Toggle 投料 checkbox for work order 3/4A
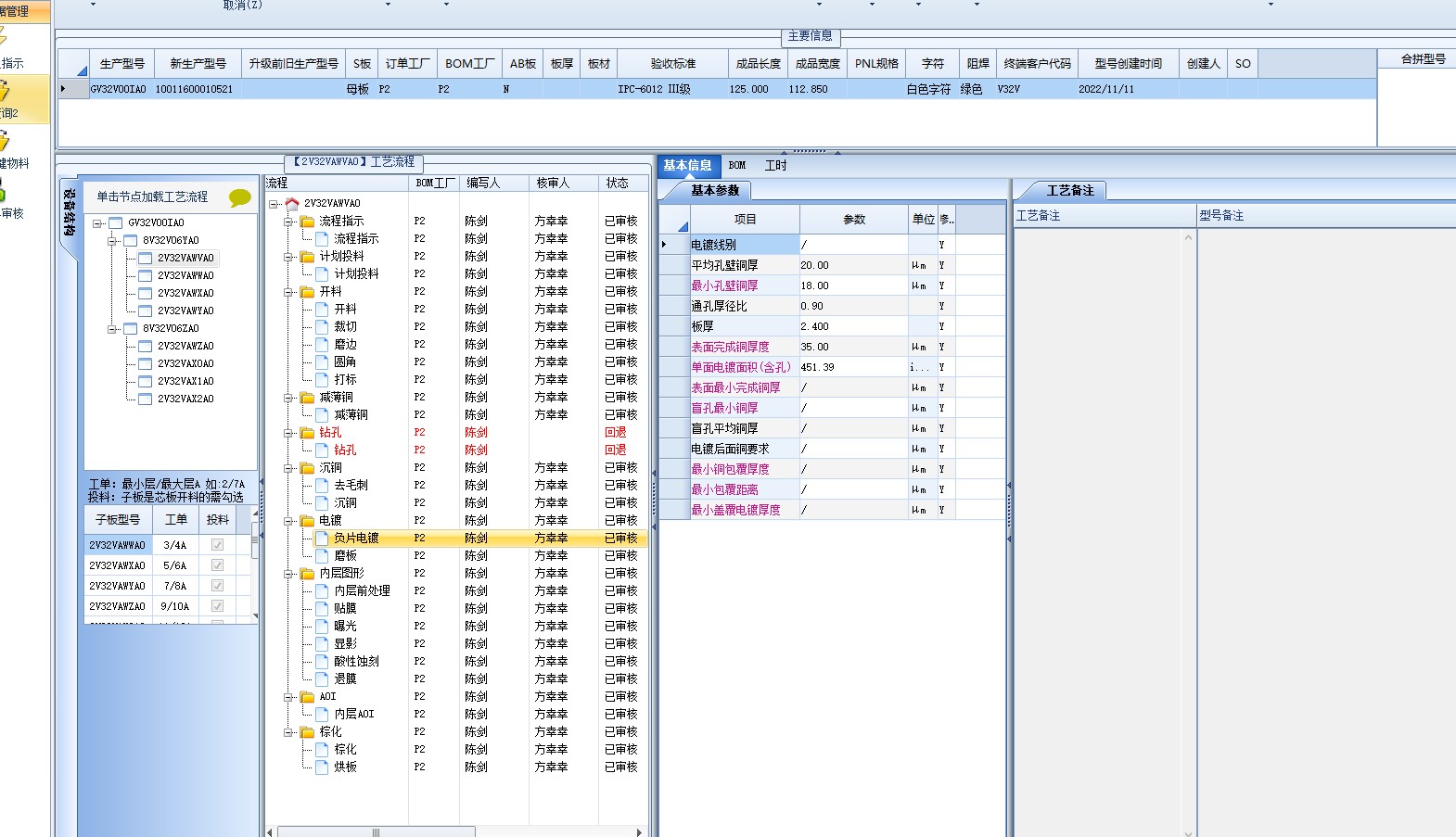 tap(217, 545)
